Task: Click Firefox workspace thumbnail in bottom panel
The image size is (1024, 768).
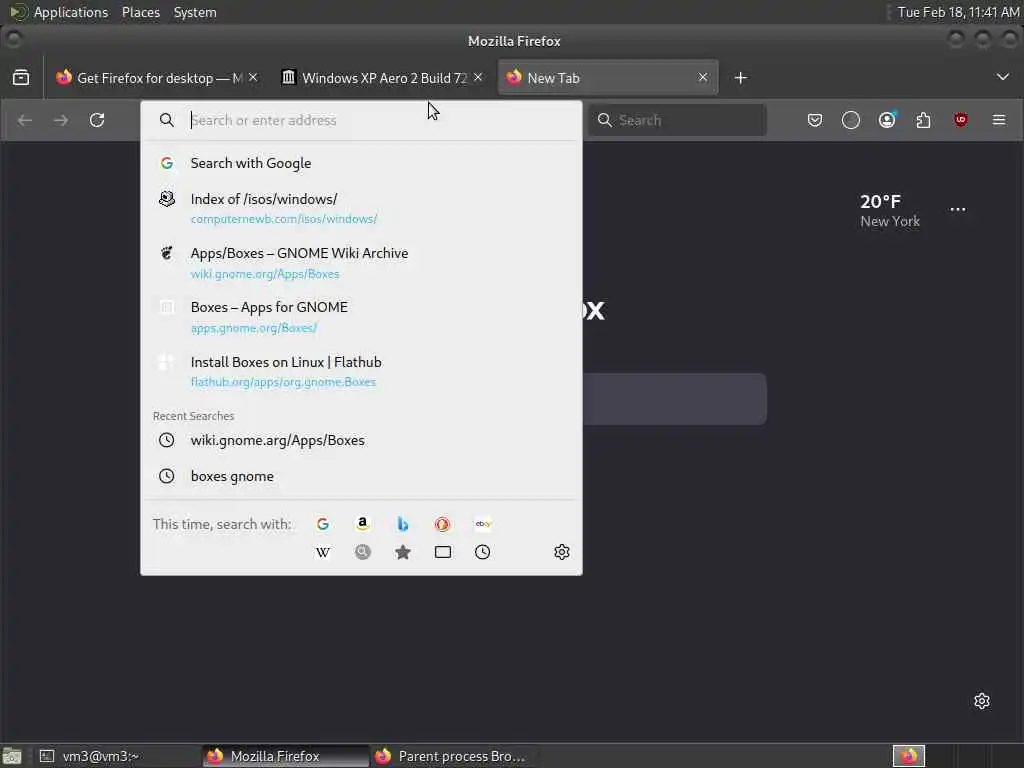Action: (909, 756)
